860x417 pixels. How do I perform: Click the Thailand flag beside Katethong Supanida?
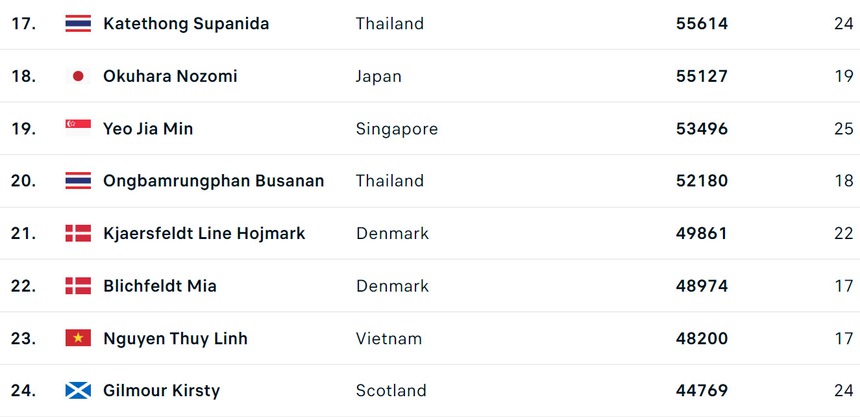click(78, 23)
